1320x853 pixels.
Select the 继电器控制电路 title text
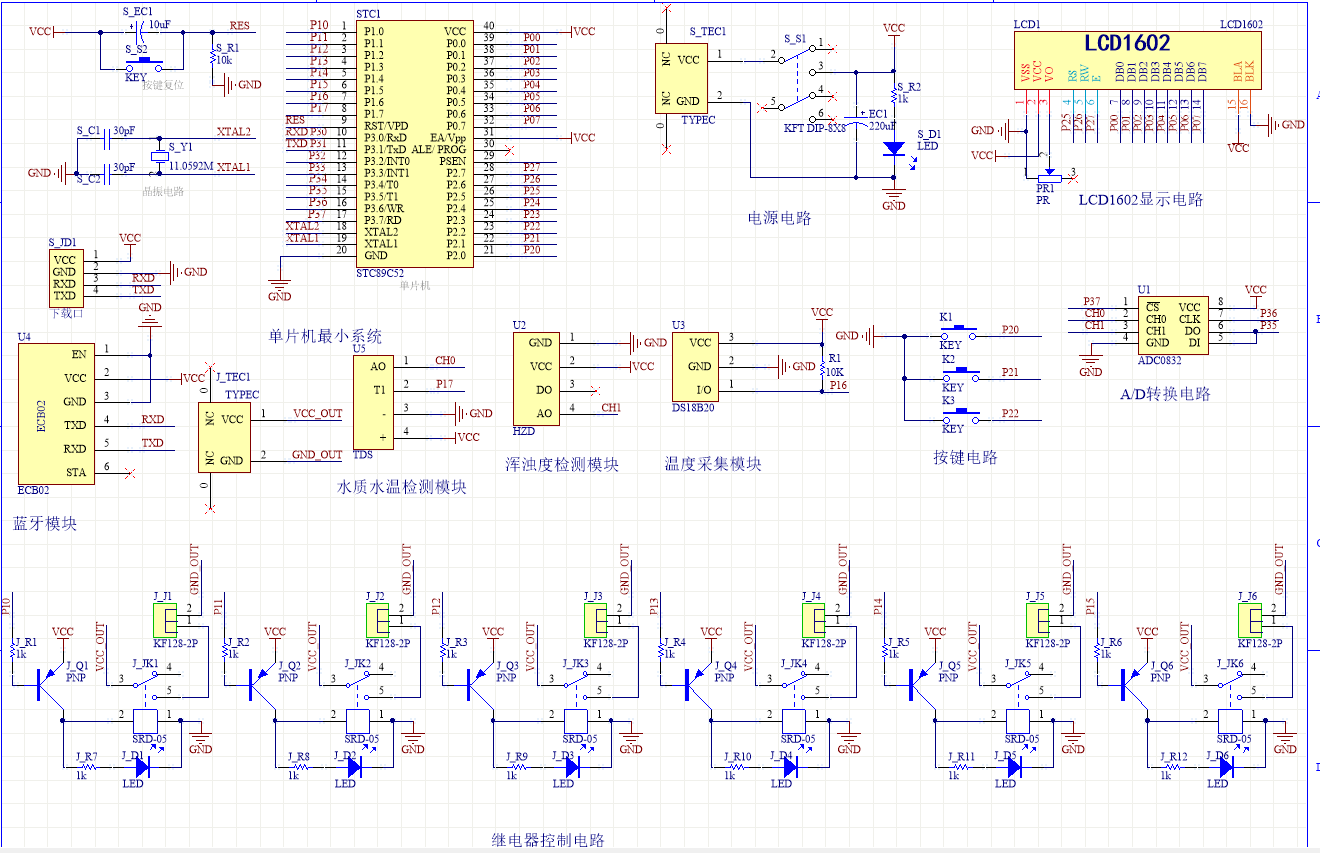[x=548, y=840]
